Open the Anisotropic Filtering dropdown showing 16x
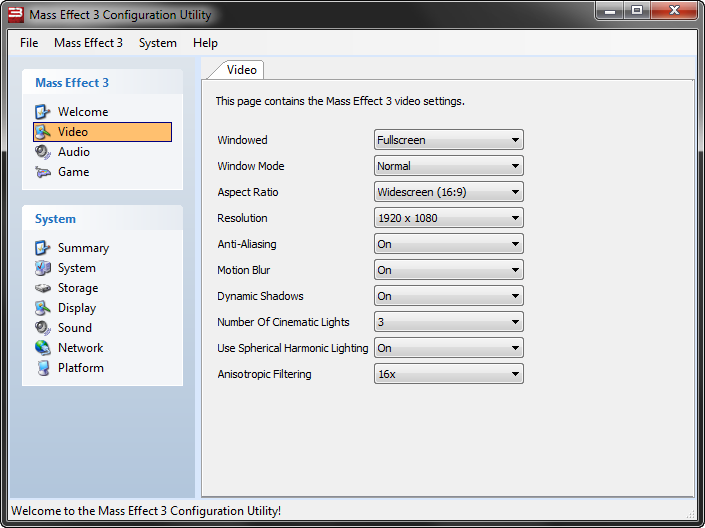Screen dimensions: 705x528 coord(449,374)
